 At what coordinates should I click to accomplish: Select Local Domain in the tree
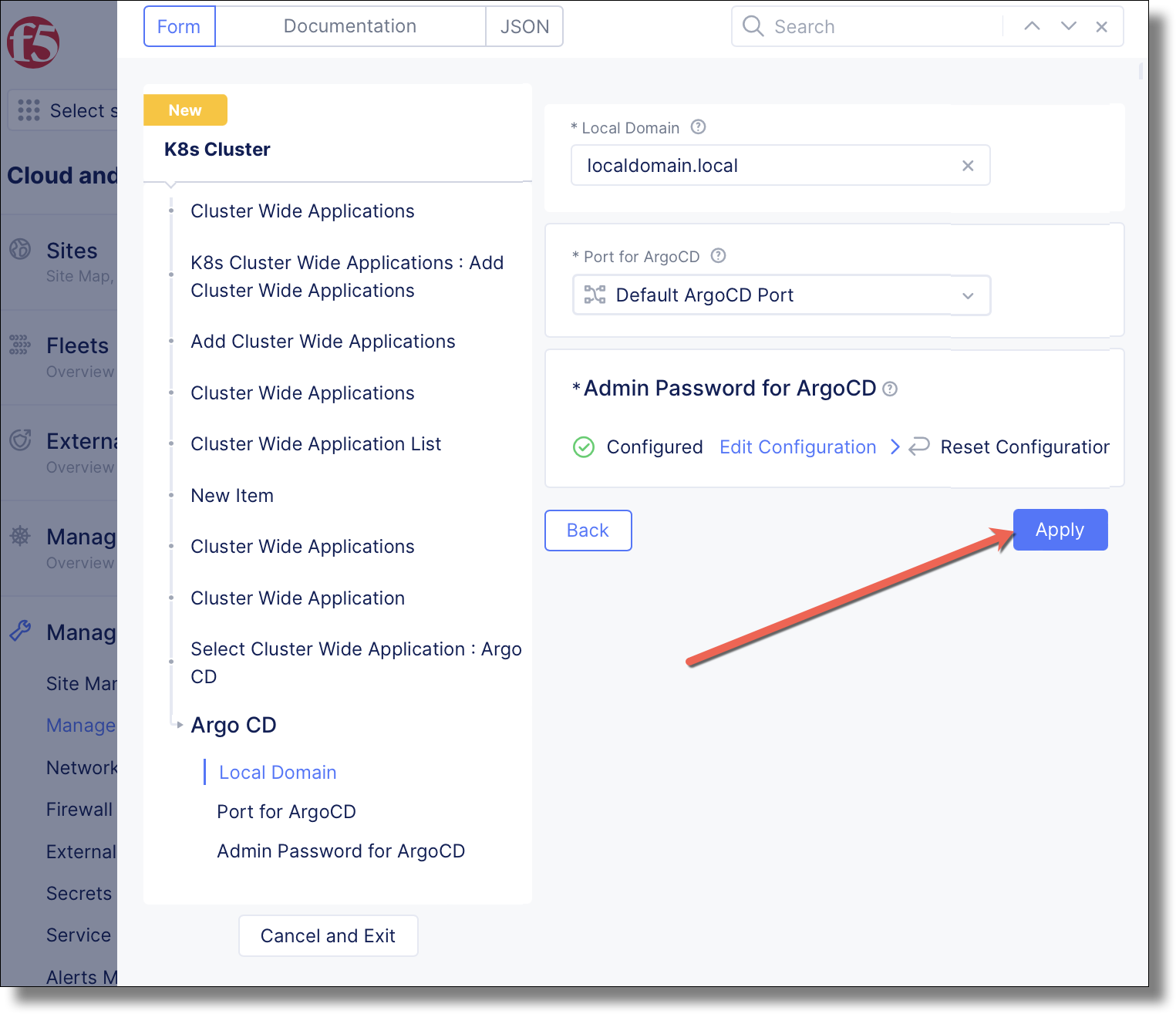[x=278, y=773]
